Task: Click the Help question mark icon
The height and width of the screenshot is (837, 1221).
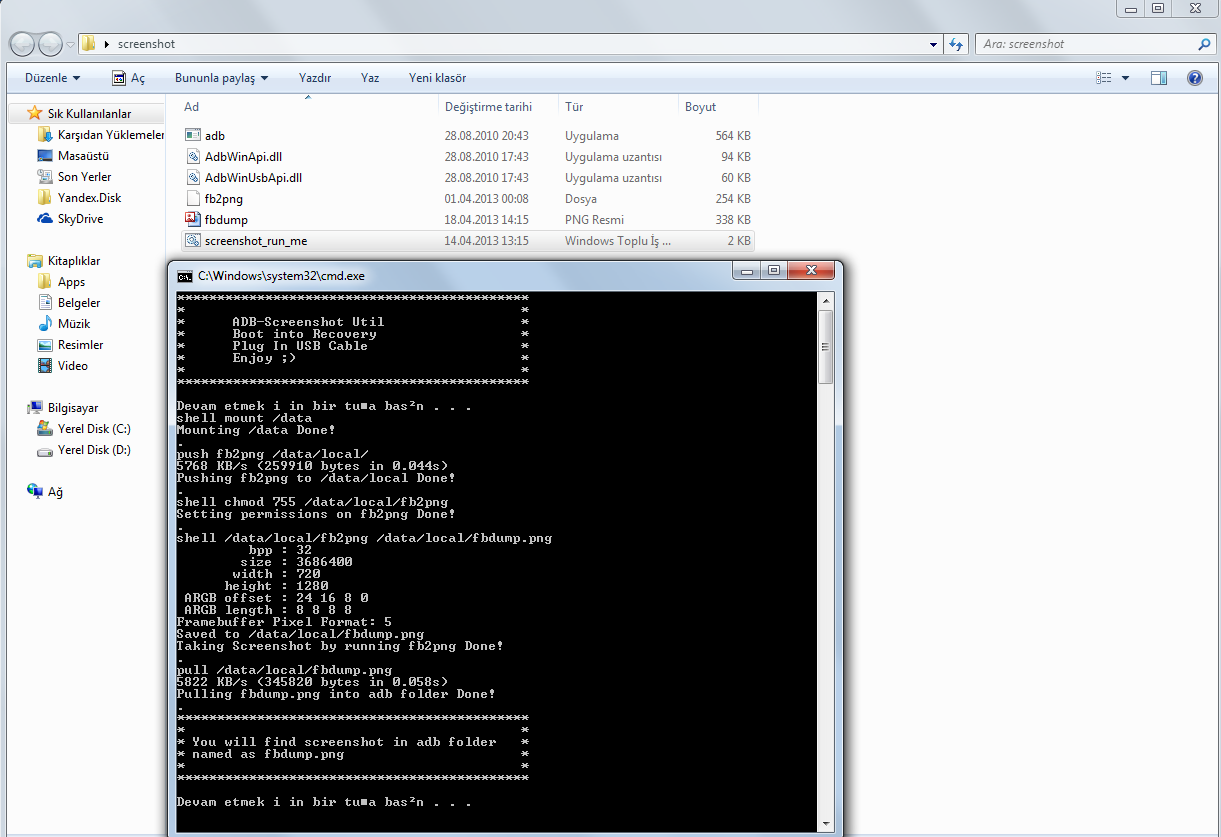Action: coord(1194,78)
